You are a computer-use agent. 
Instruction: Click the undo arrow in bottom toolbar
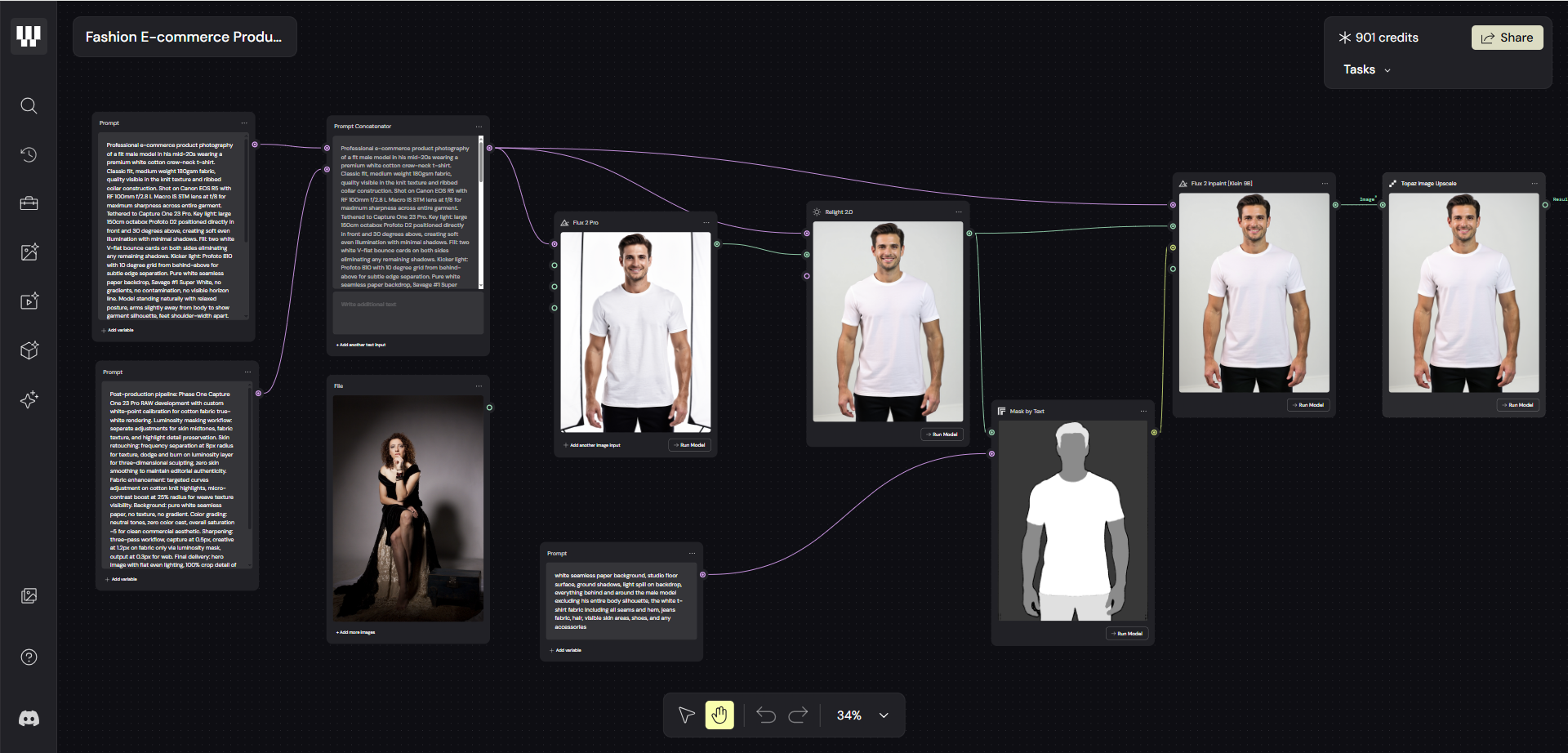click(x=766, y=715)
